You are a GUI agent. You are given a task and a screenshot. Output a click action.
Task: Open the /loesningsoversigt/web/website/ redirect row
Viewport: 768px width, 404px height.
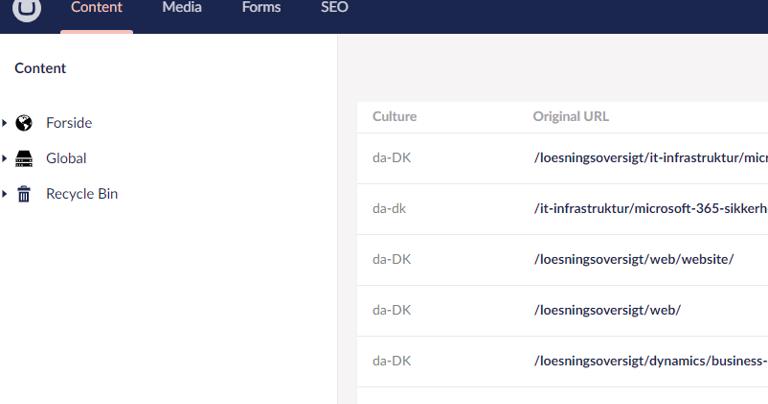tap(634, 259)
